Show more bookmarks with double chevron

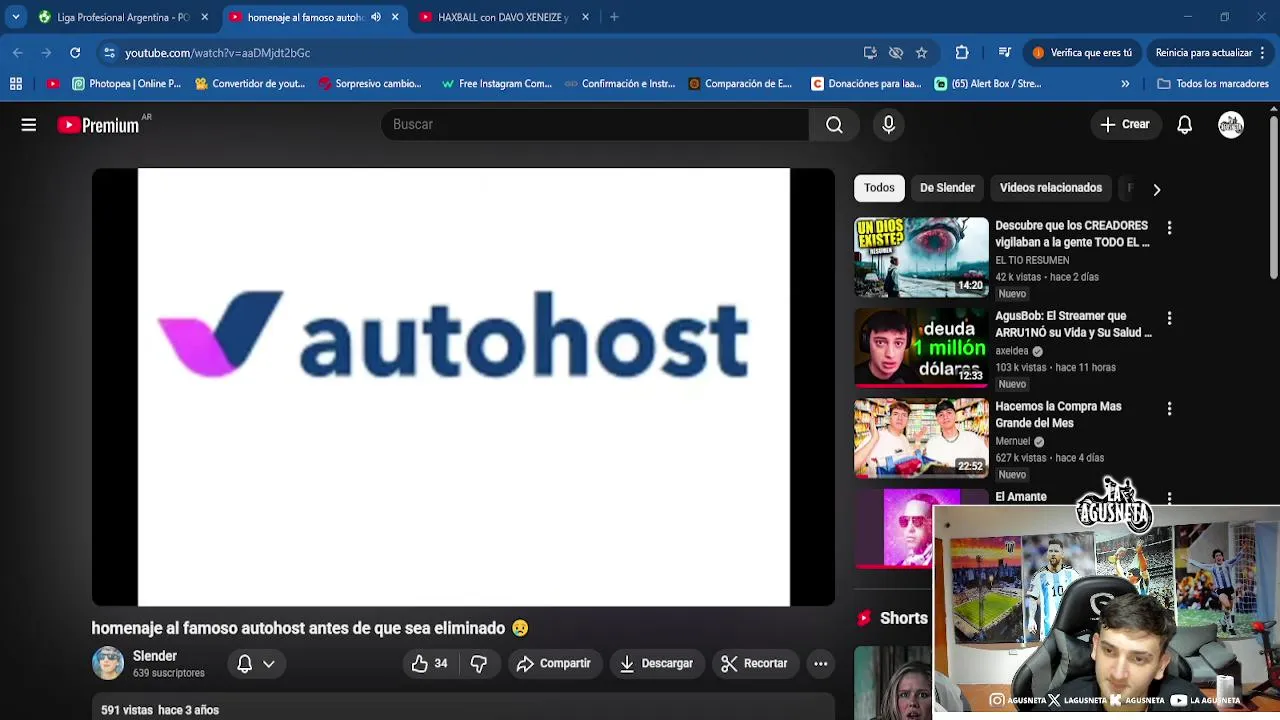(1125, 84)
